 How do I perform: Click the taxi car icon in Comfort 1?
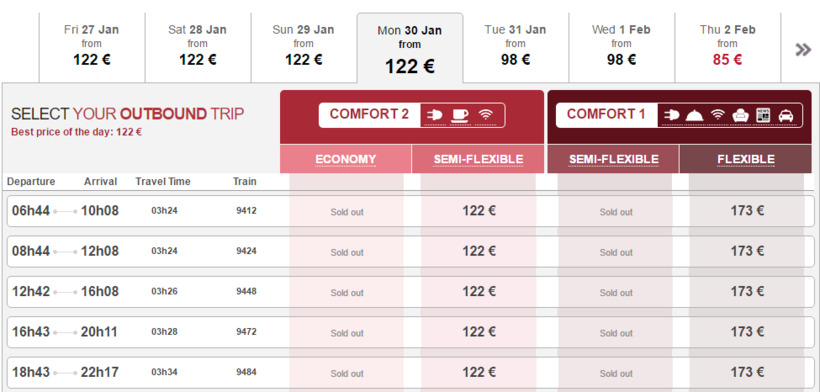coord(786,116)
